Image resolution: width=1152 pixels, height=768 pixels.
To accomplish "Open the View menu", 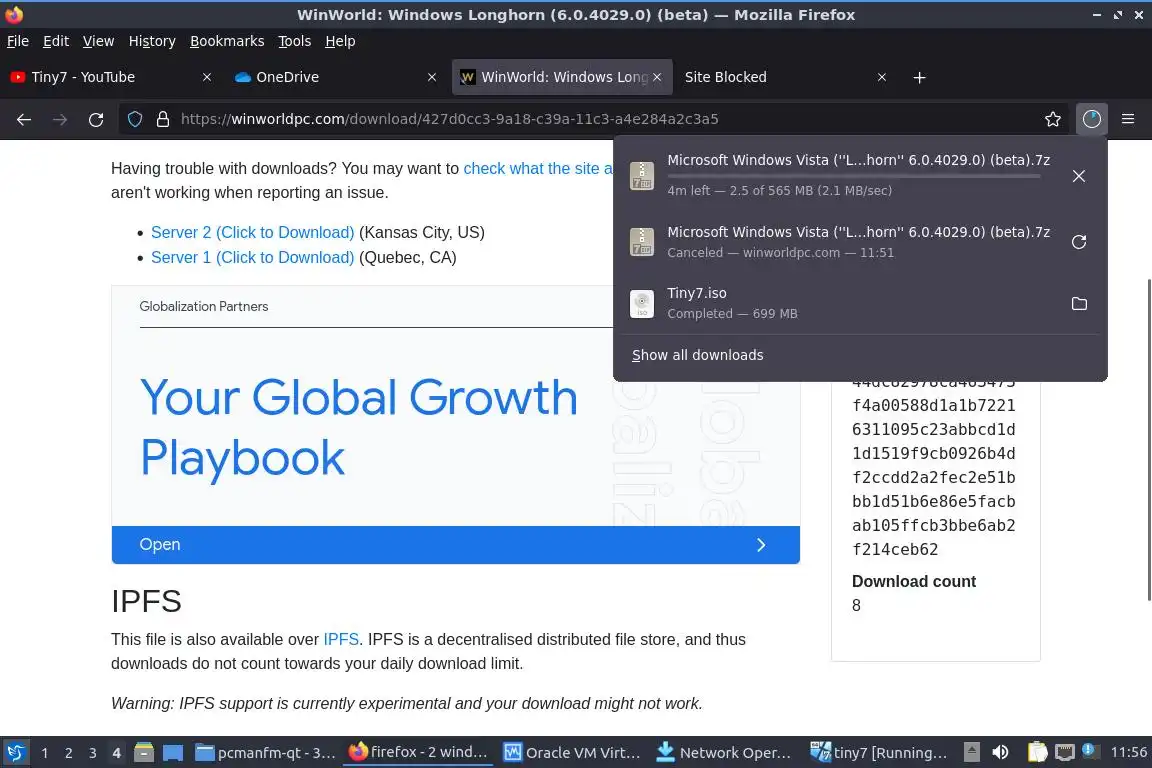I will pyautogui.click(x=98, y=41).
